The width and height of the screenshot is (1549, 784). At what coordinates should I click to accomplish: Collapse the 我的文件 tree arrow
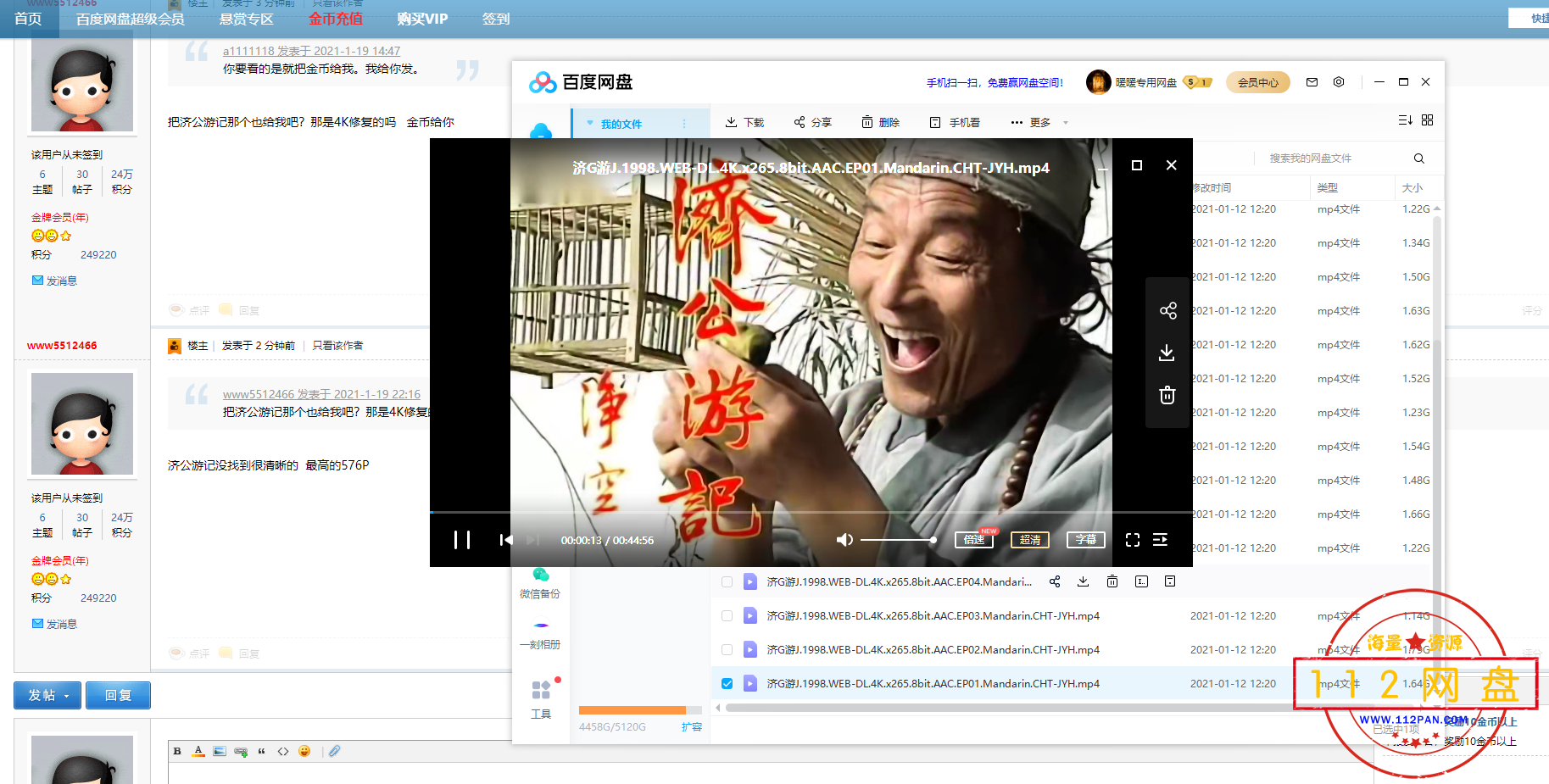click(x=590, y=124)
